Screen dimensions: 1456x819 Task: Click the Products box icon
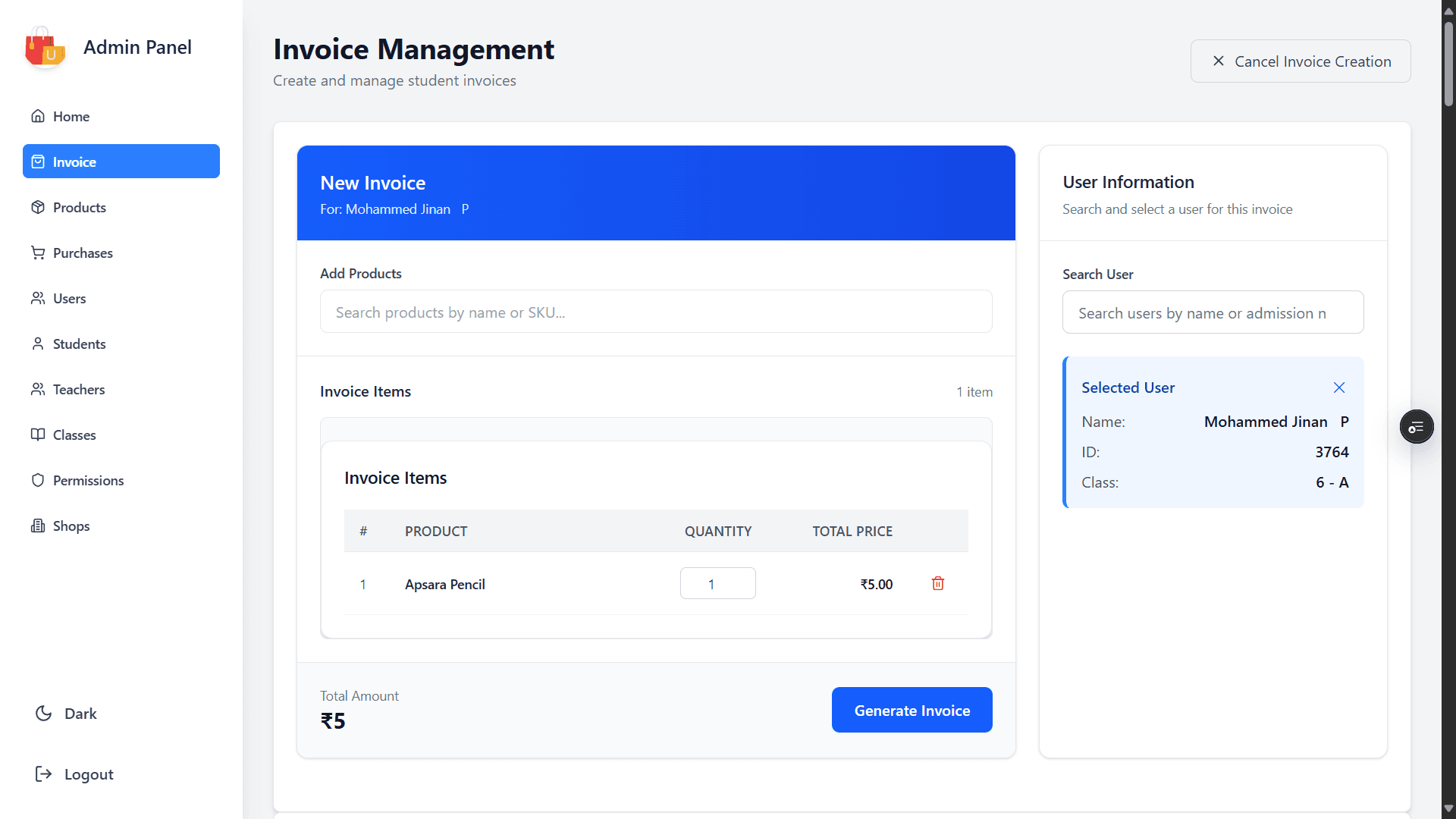[38, 207]
